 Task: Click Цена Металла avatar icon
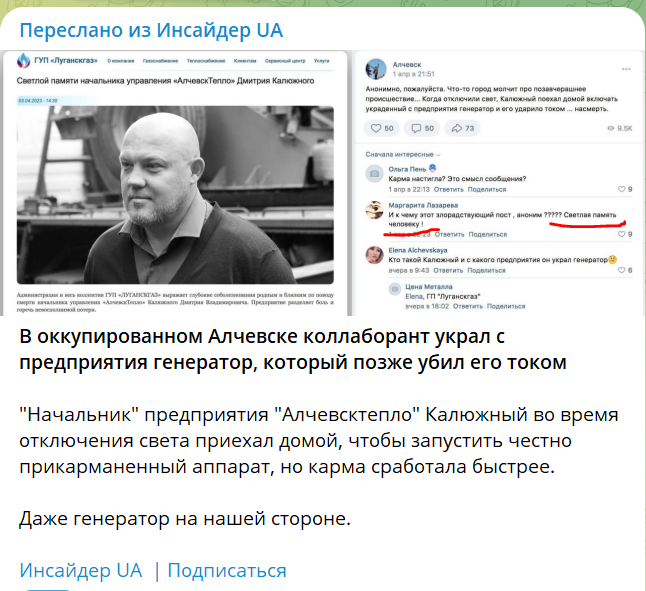[x=395, y=289]
